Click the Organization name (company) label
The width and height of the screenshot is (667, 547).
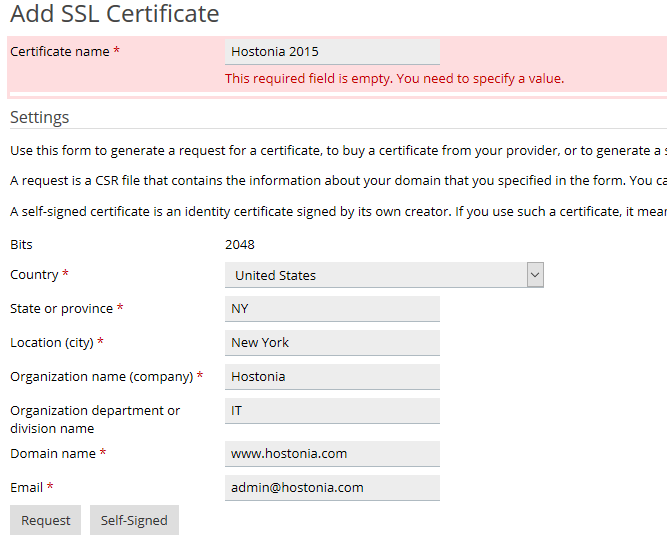102,377
